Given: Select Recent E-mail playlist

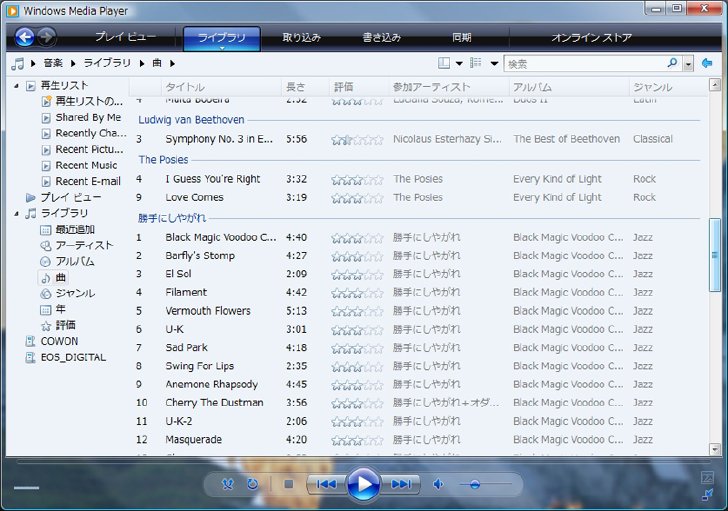Looking at the screenshot, I should [x=88, y=181].
